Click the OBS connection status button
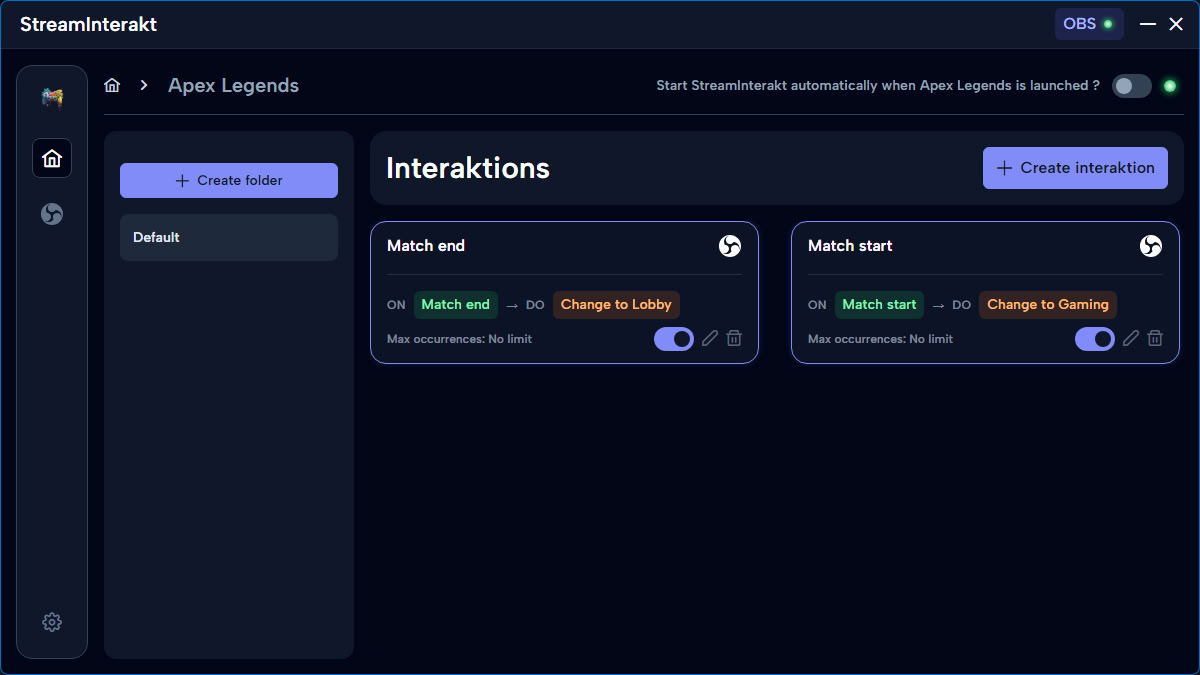1200x675 pixels. (1089, 24)
